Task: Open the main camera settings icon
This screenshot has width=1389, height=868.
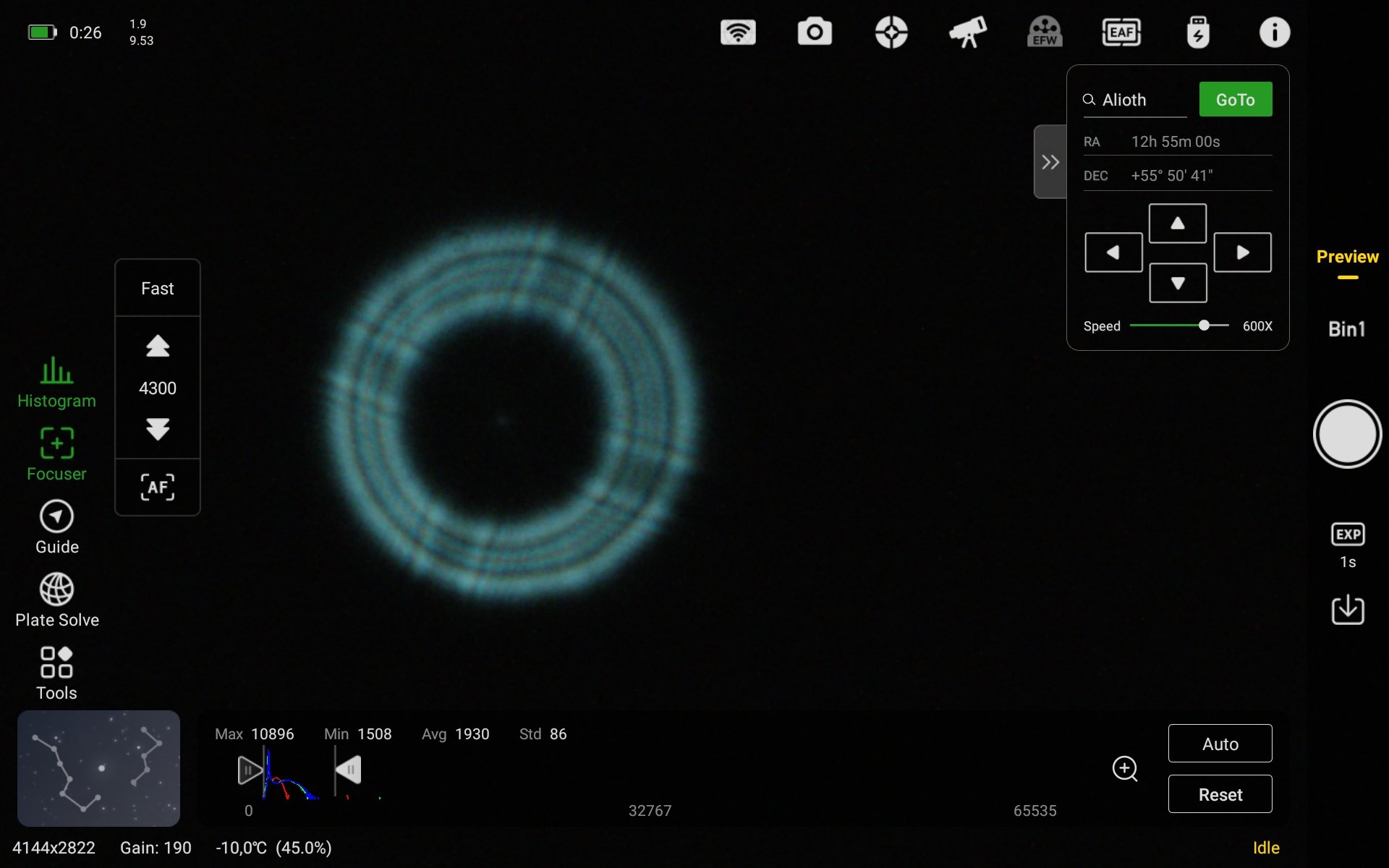Action: (815, 33)
